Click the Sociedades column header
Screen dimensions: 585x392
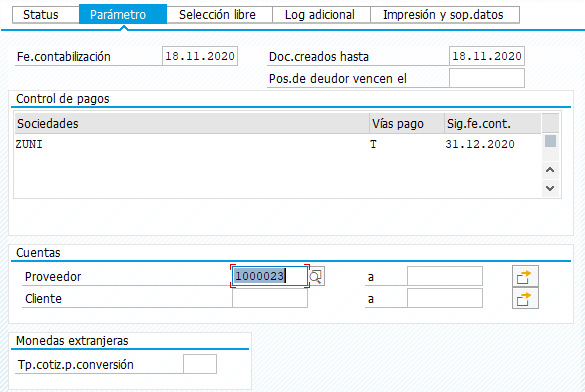[x=192, y=123]
